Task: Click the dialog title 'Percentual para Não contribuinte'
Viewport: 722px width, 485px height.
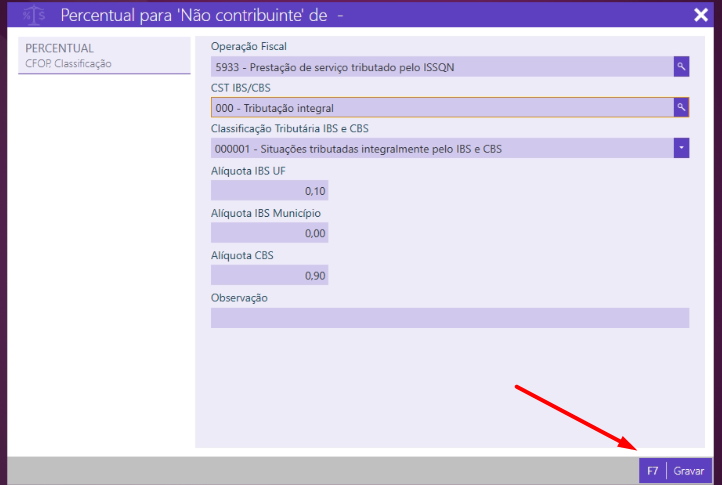Action: tap(200, 15)
